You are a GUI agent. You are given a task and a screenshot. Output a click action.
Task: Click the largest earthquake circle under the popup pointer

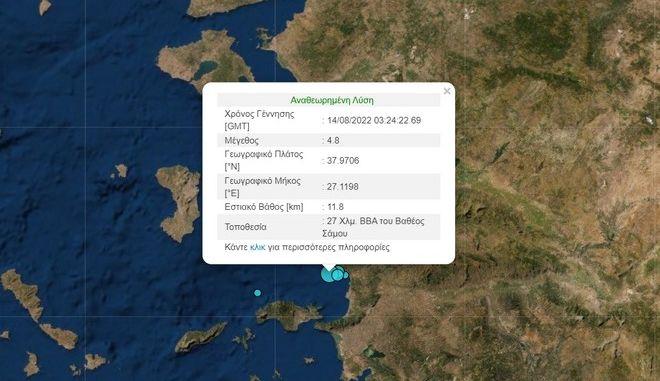(x=328, y=274)
